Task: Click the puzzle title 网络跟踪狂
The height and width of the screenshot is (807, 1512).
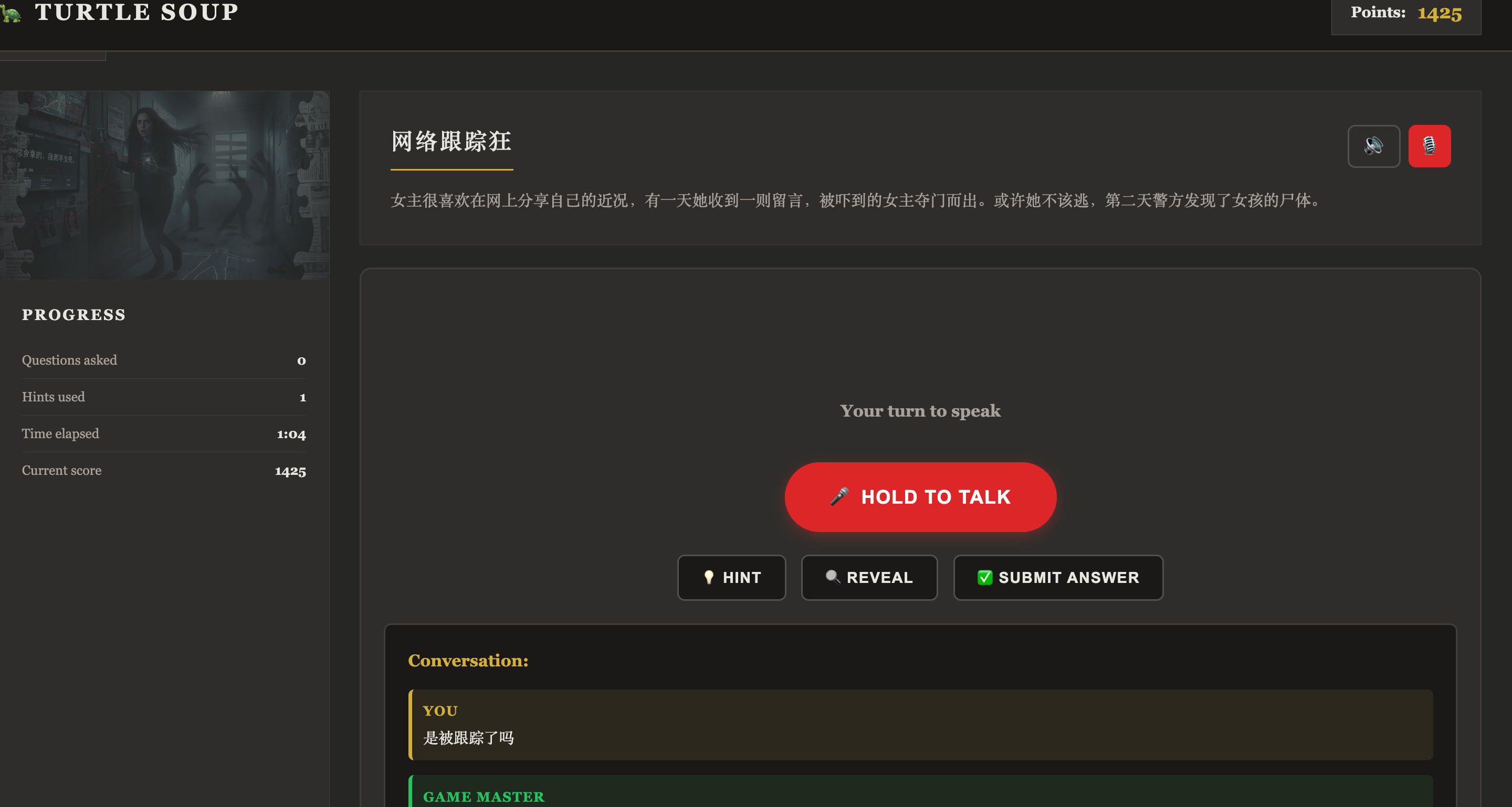Action: pos(451,142)
